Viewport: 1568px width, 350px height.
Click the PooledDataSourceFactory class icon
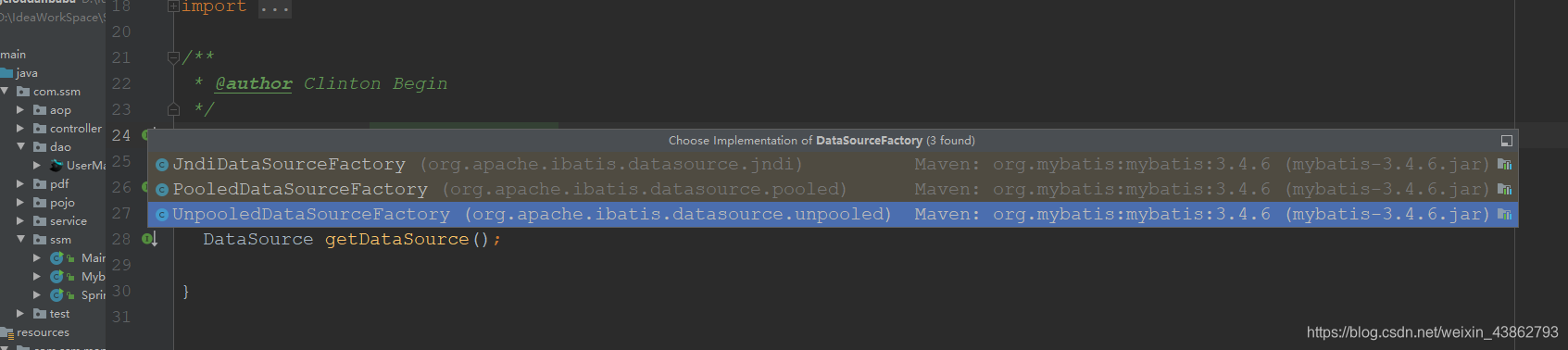(x=161, y=190)
